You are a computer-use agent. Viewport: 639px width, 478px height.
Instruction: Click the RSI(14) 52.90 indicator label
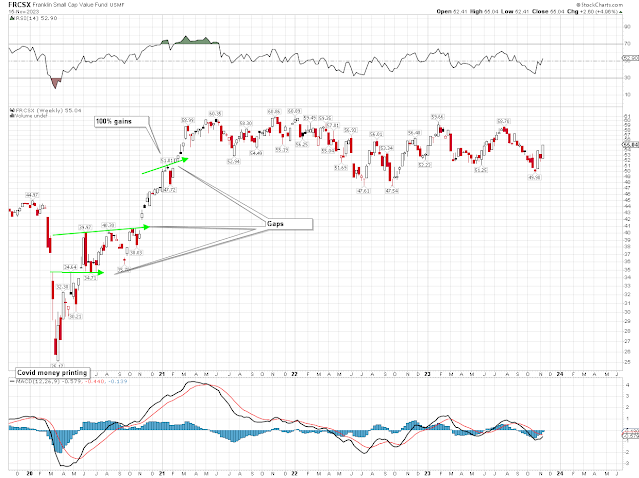click(37, 18)
